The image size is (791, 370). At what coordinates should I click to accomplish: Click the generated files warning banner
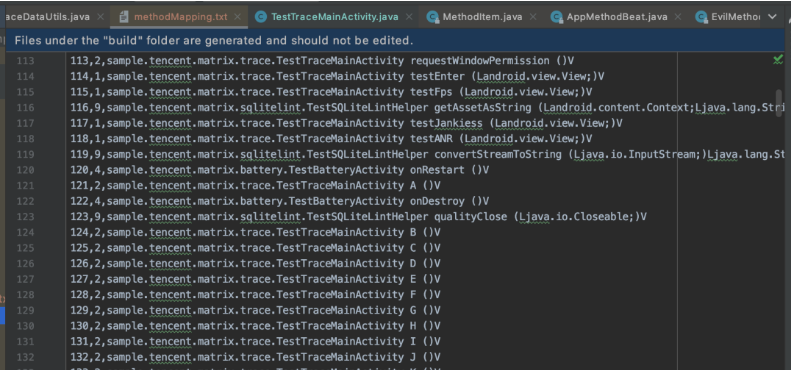[396, 40]
